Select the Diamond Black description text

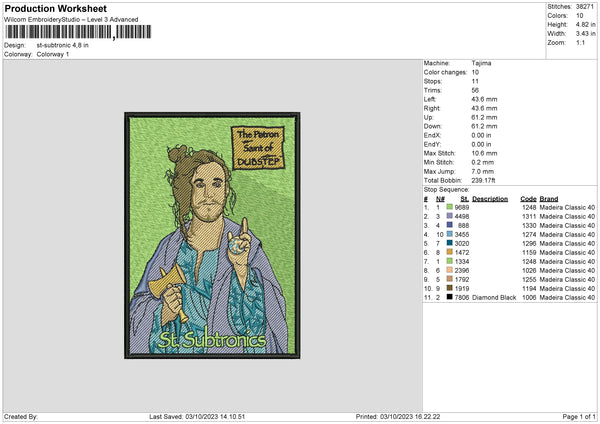[x=494, y=297]
